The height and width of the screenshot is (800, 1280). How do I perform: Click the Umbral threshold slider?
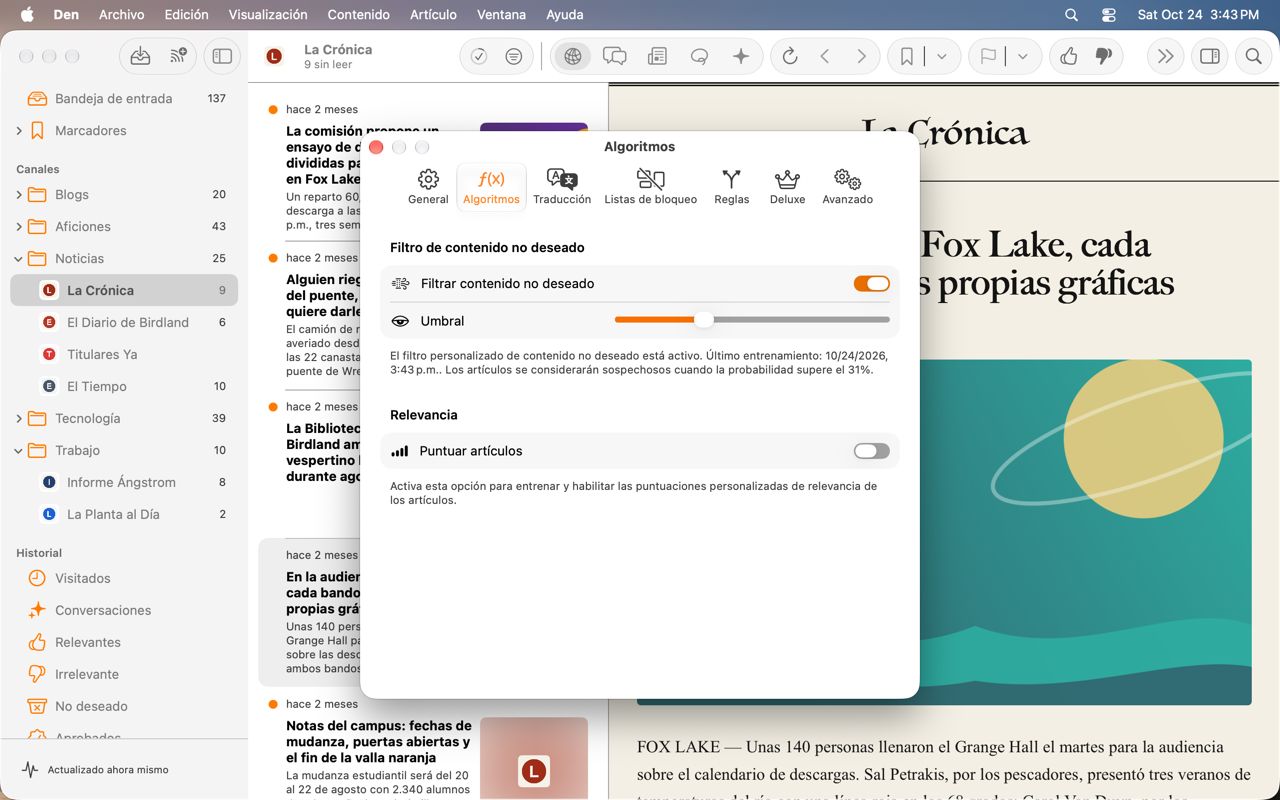click(x=752, y=320)
